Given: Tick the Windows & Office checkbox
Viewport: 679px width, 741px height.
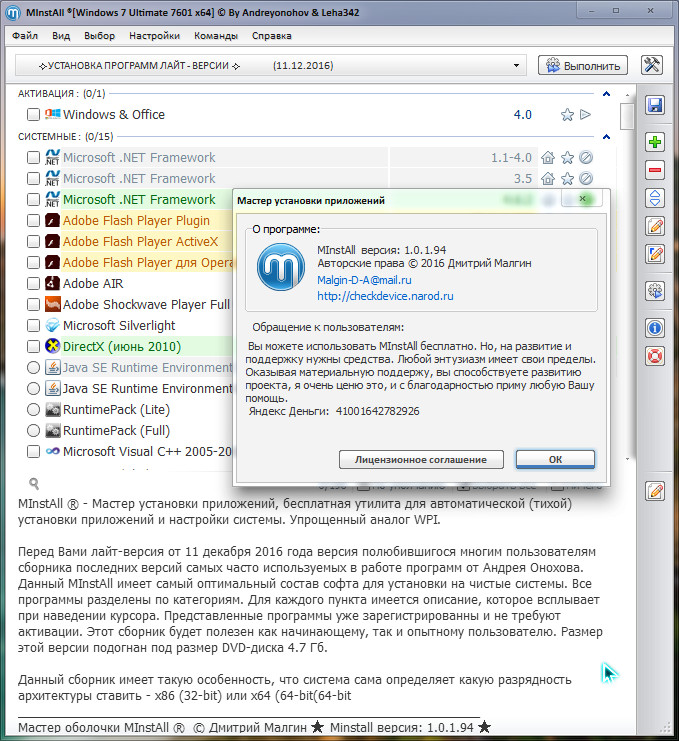Looking at the screenshot, I should click(x=33, y=114).
